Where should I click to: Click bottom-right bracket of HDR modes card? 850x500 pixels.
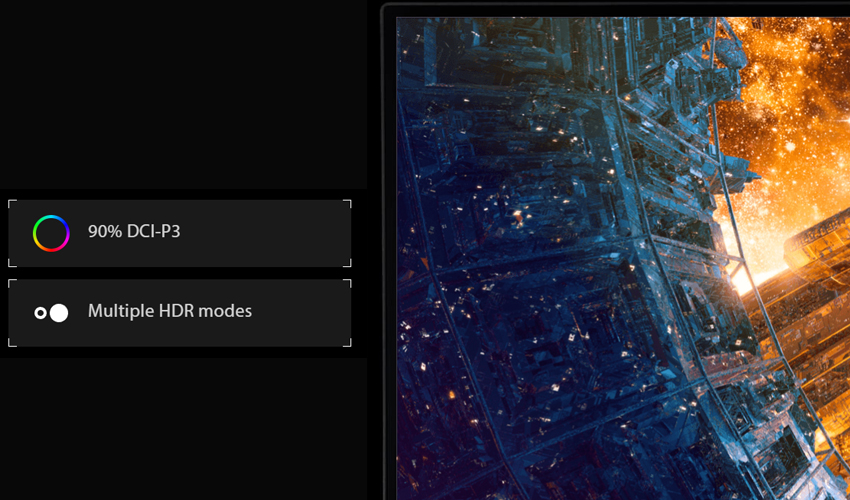click(347, 343)
